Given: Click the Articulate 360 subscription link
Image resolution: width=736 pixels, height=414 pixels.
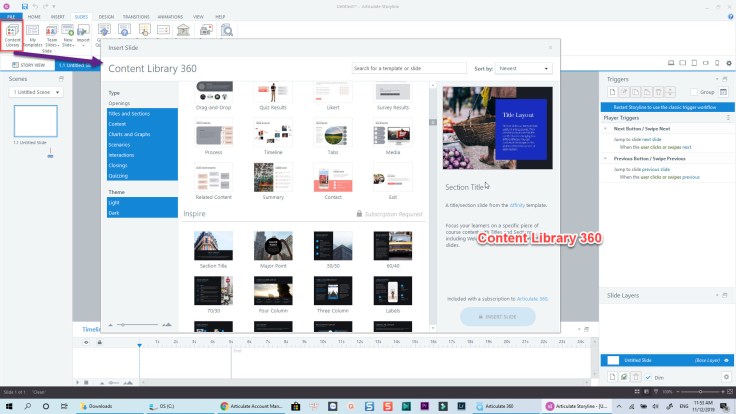Looking at the screenshot, I should [532, 299].
